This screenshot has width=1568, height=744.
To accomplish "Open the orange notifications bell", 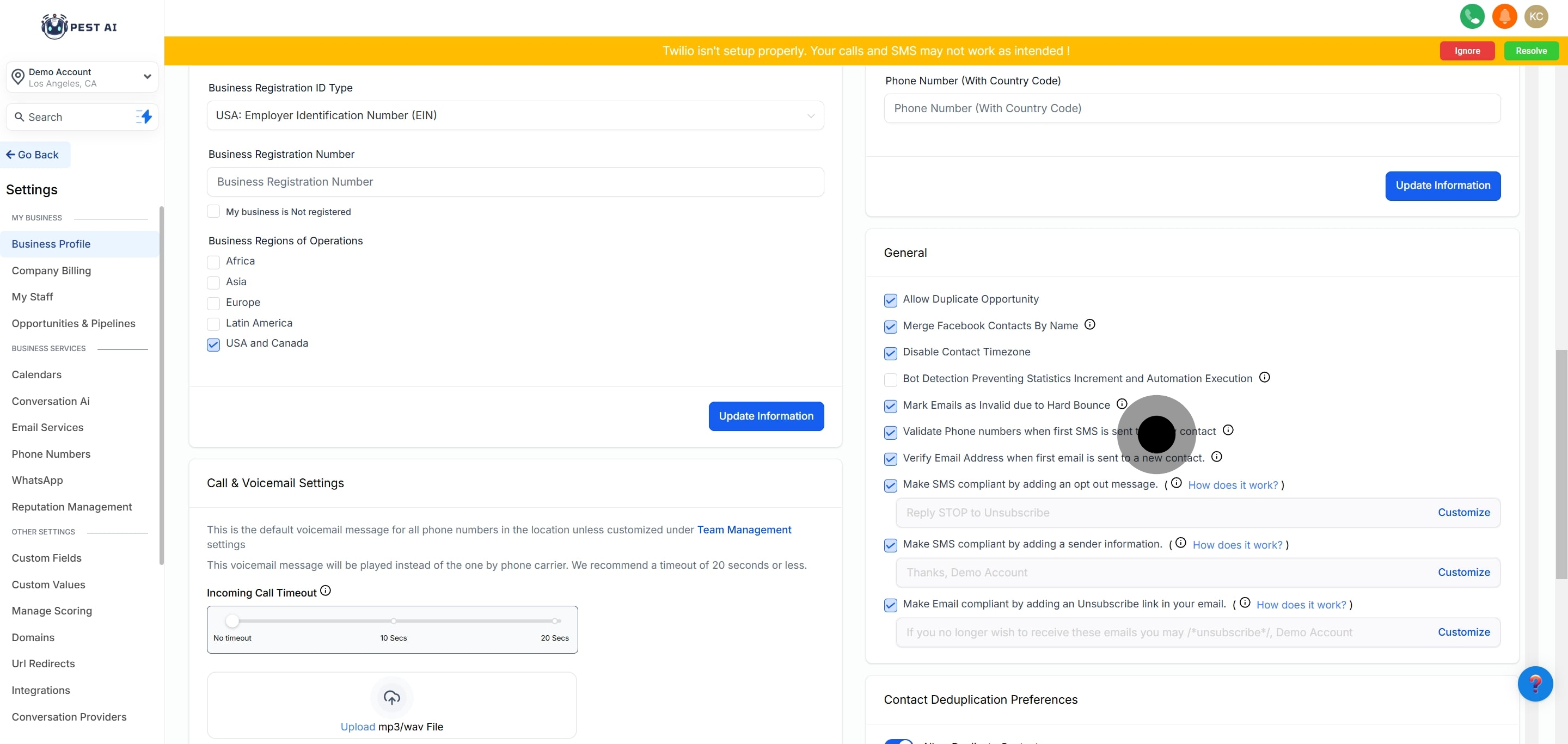I will pyautogui.click(x=1504, y=16).
